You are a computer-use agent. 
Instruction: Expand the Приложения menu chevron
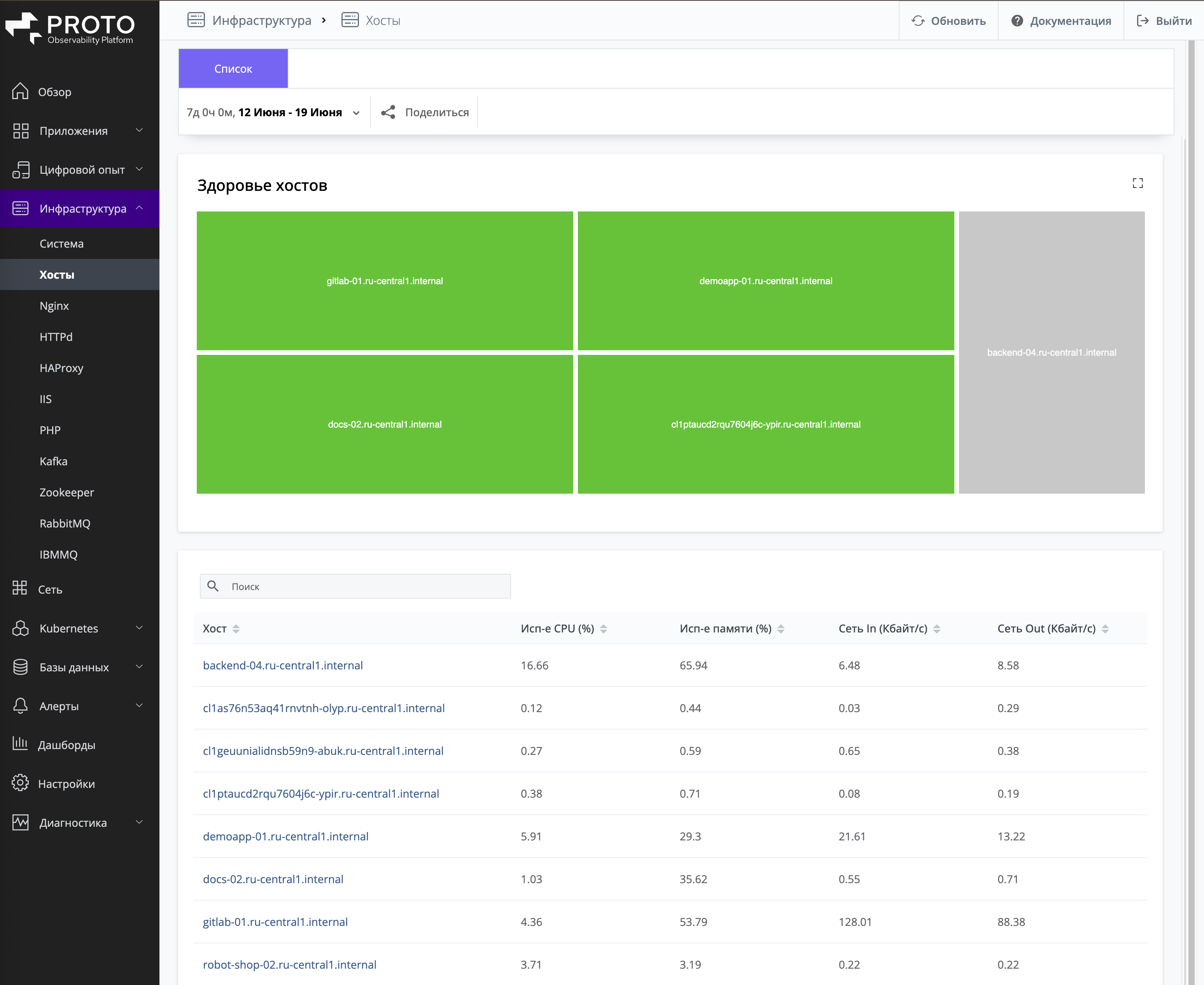[139, 131]
